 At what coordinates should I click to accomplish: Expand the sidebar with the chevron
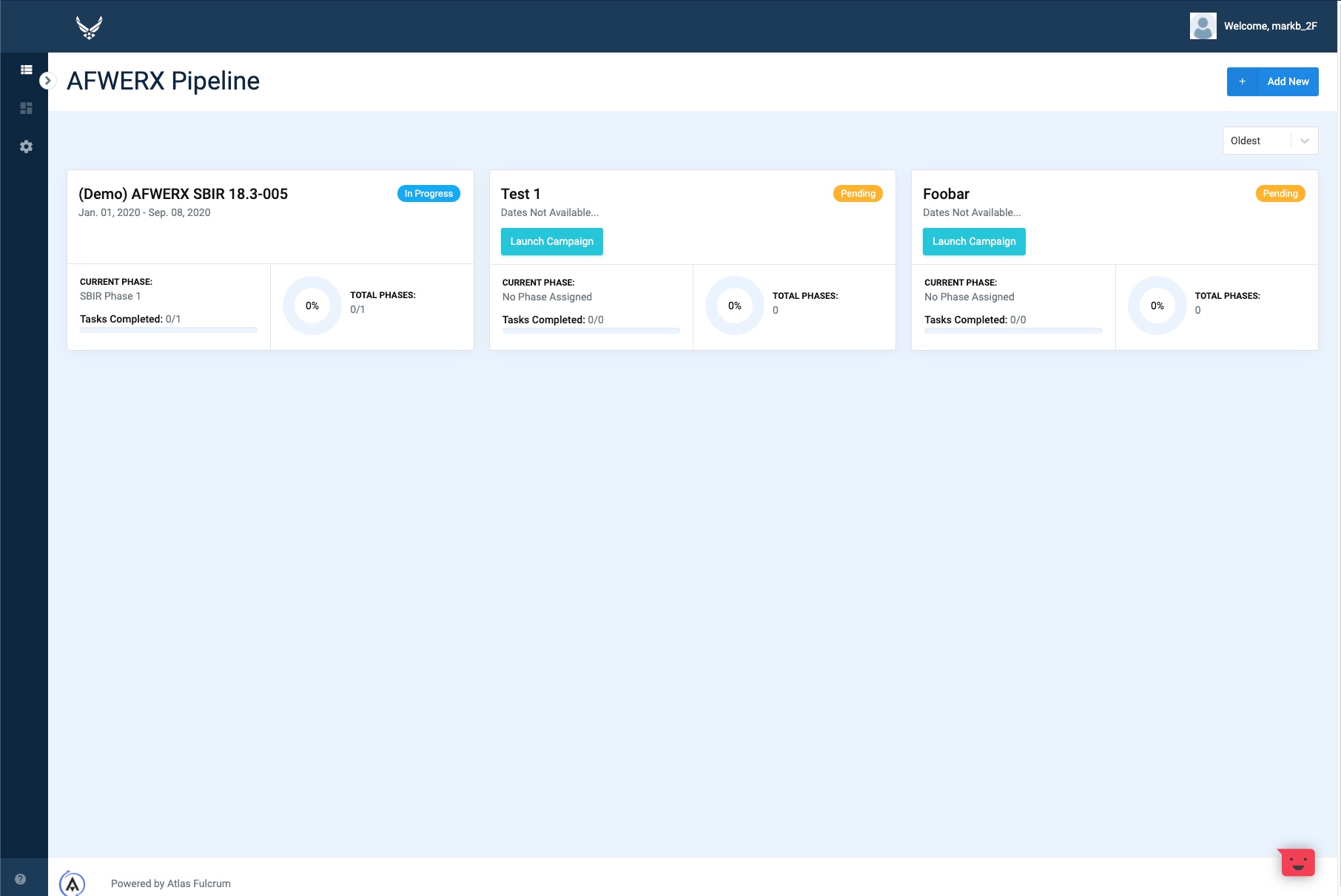point(47,81)
